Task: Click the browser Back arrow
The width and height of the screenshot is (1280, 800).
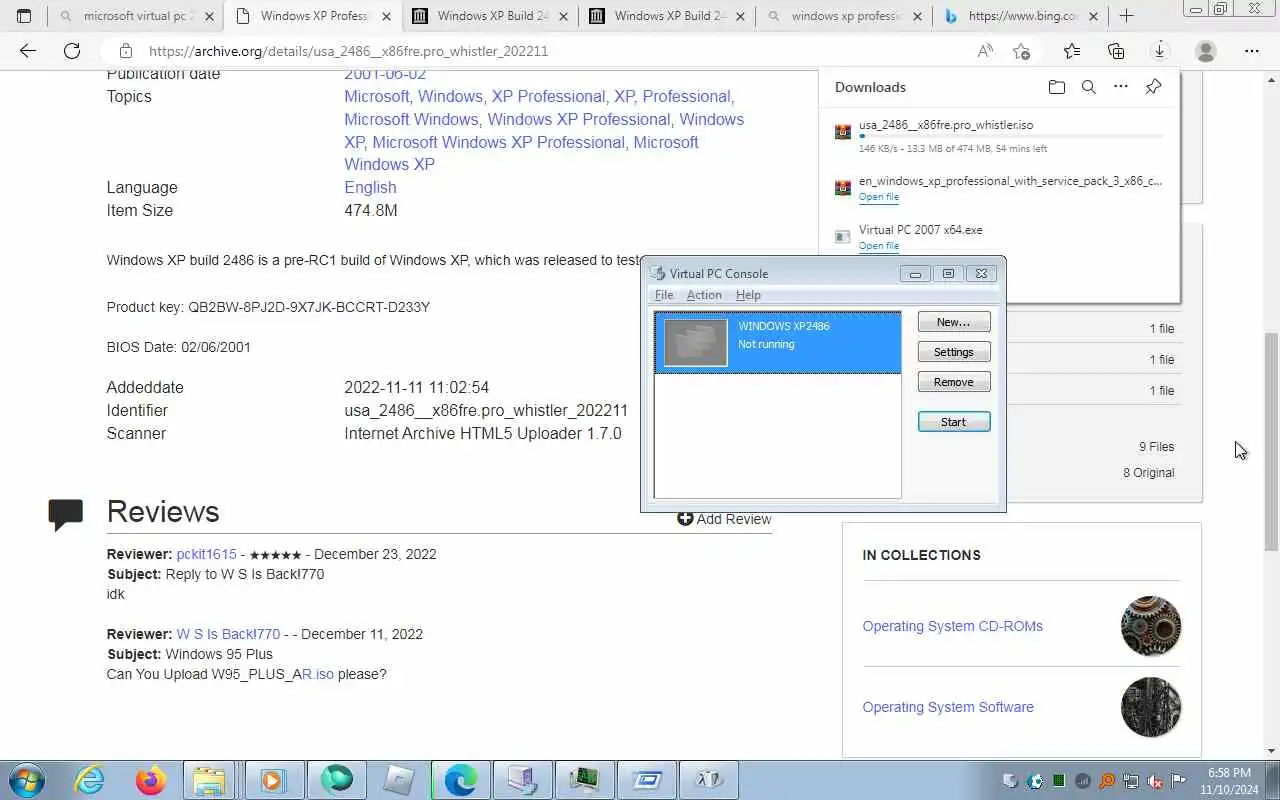Action: (28, 51)
